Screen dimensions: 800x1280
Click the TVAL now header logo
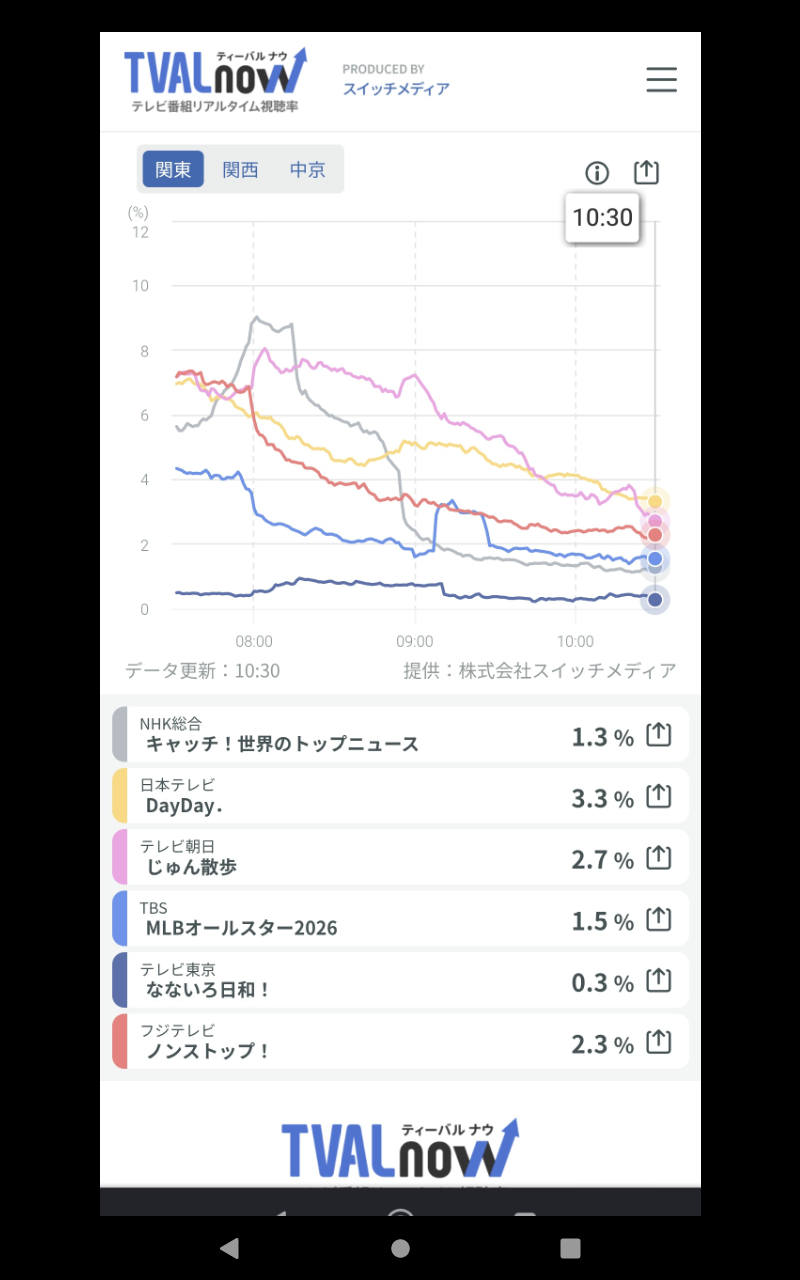(x=215, y=79)
